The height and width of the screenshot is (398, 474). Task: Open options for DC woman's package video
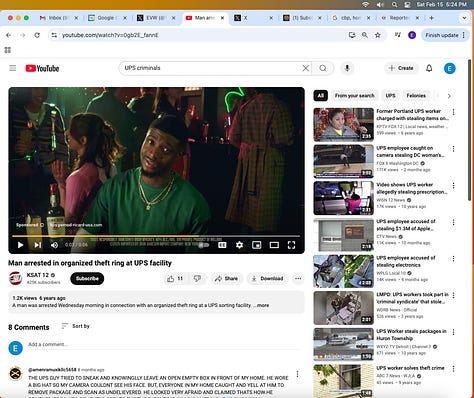click(453, 149)
